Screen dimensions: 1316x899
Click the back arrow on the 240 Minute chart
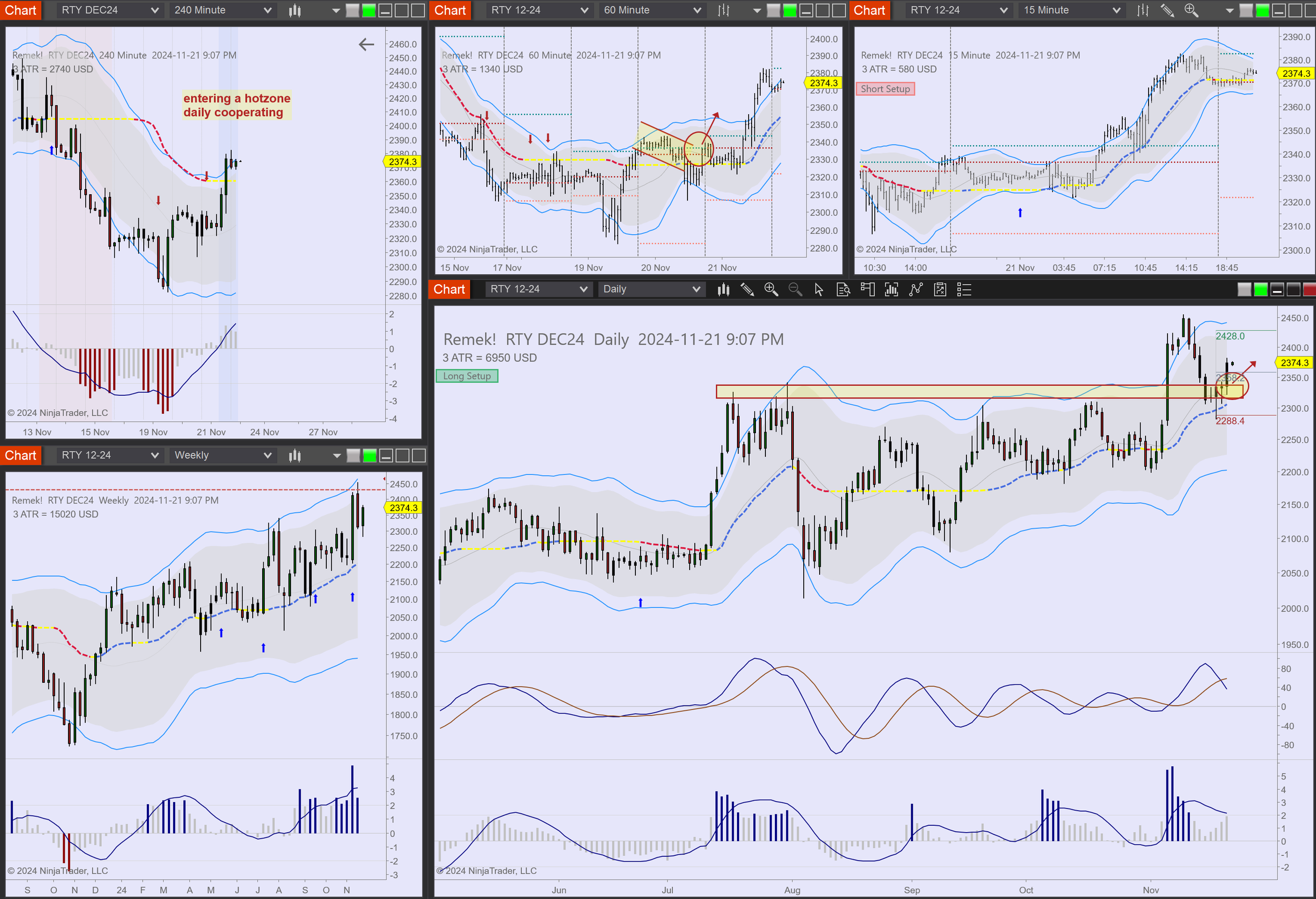(366, 44)
